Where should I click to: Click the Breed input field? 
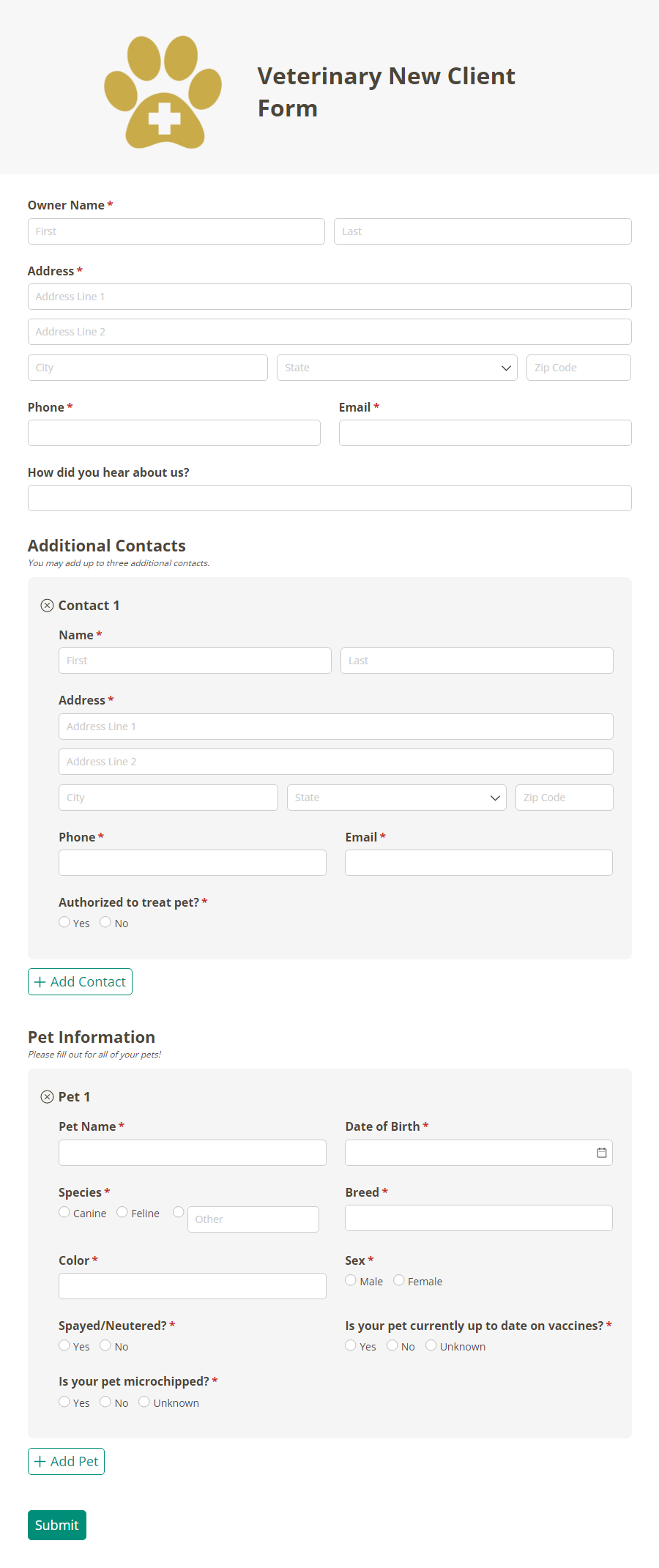click(478, 1218)
